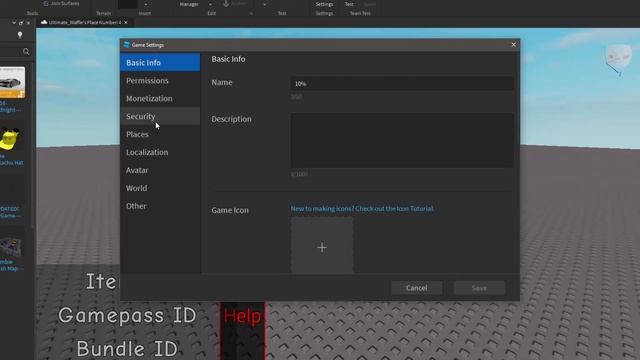Open the Manager ribbon item

pos(189,4)
